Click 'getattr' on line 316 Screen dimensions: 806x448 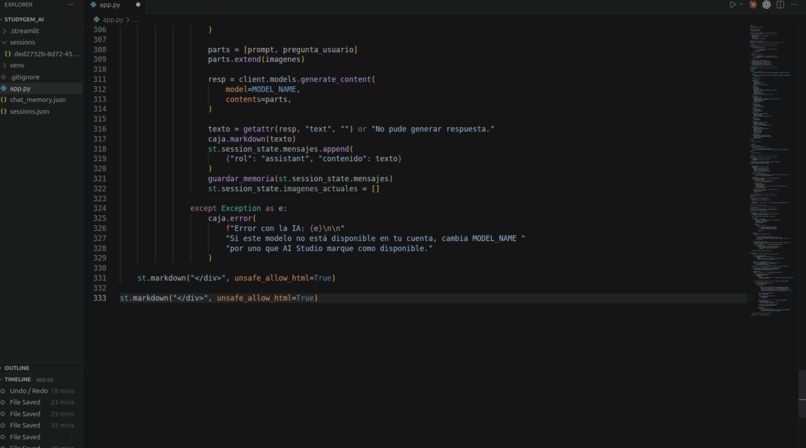pos(259,129)
